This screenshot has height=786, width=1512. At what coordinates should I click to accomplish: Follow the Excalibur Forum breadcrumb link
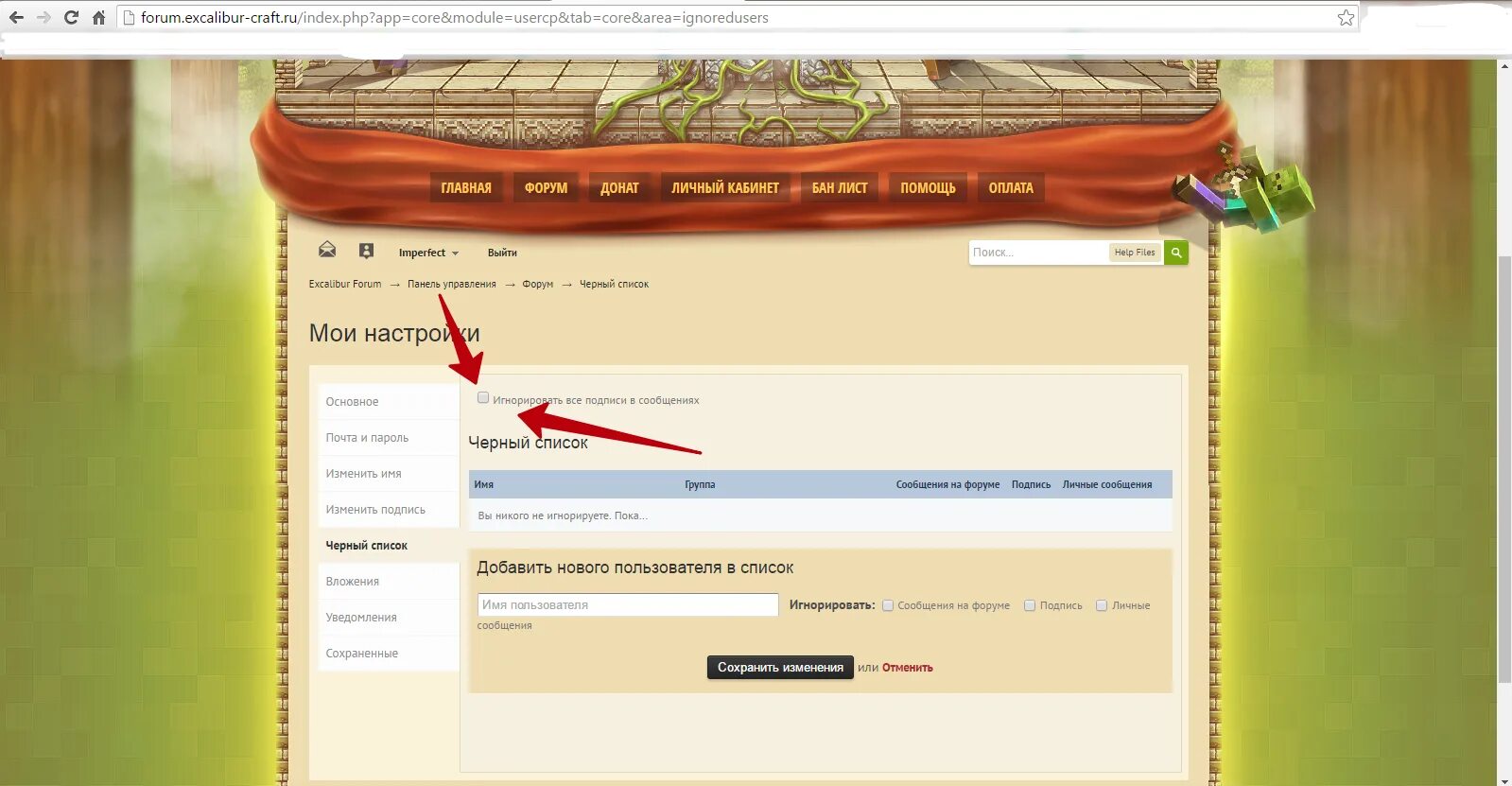345,284
